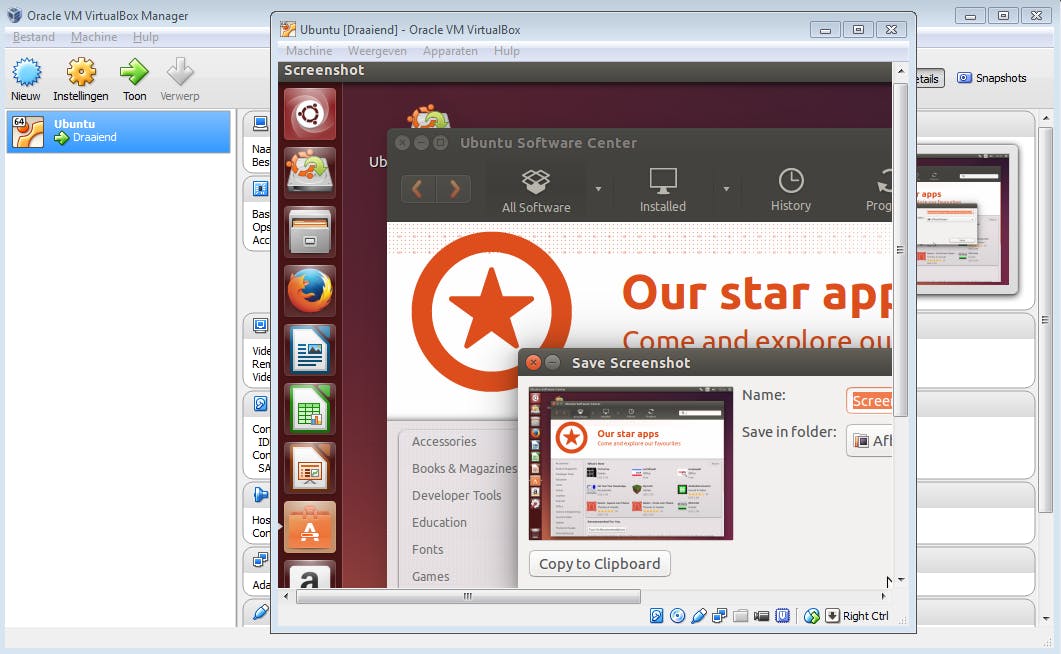Select the Fonts category
The image size is (1061, 654).
[x=428, y=549]
